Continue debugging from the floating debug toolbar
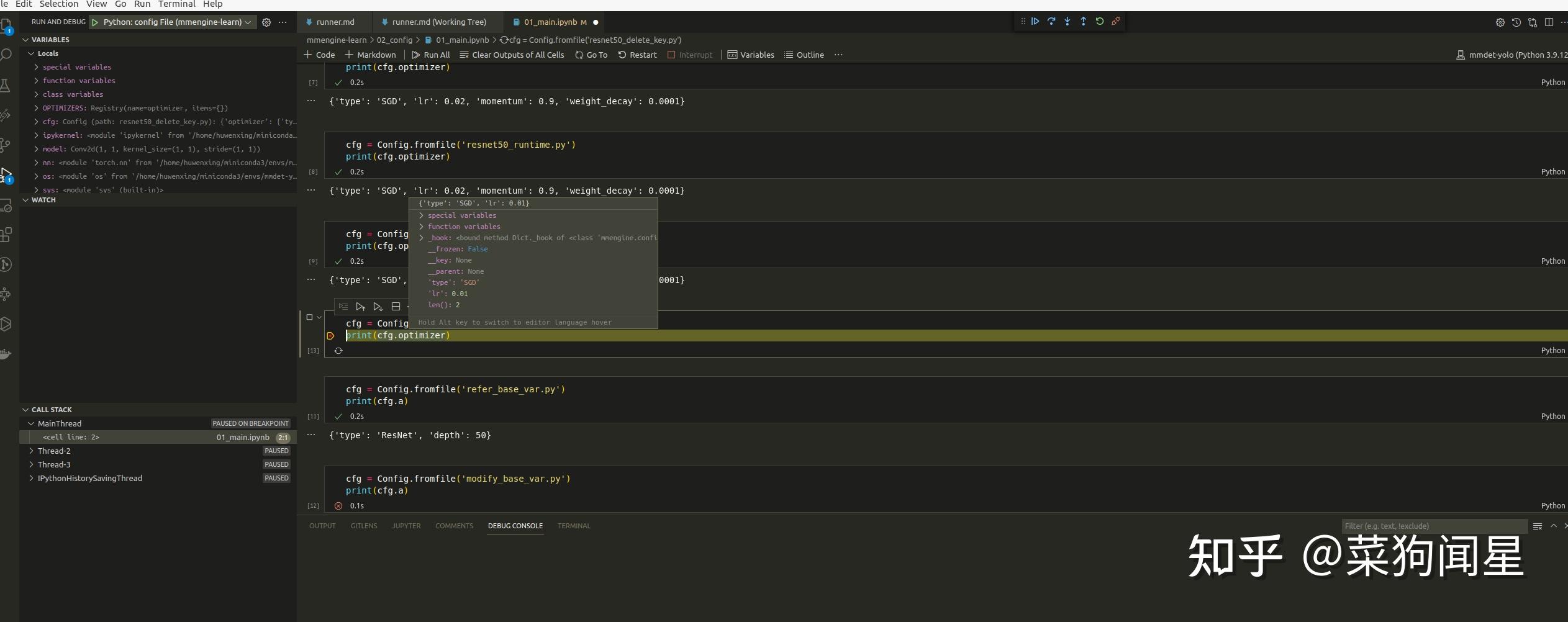1568x622 pixels. (1035, 21)
